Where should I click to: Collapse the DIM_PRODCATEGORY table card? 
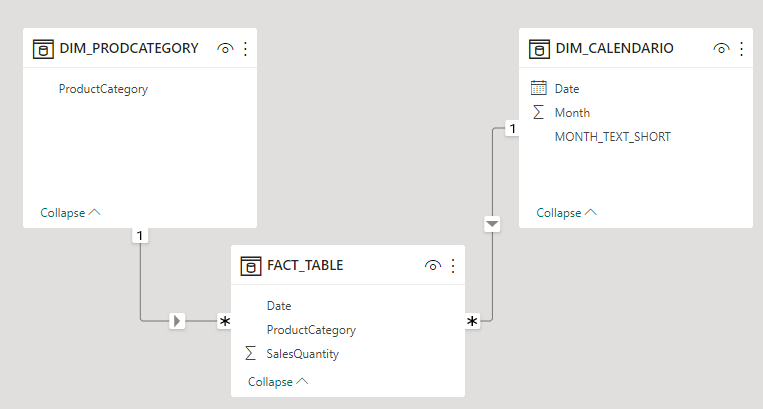click(70, 213)
